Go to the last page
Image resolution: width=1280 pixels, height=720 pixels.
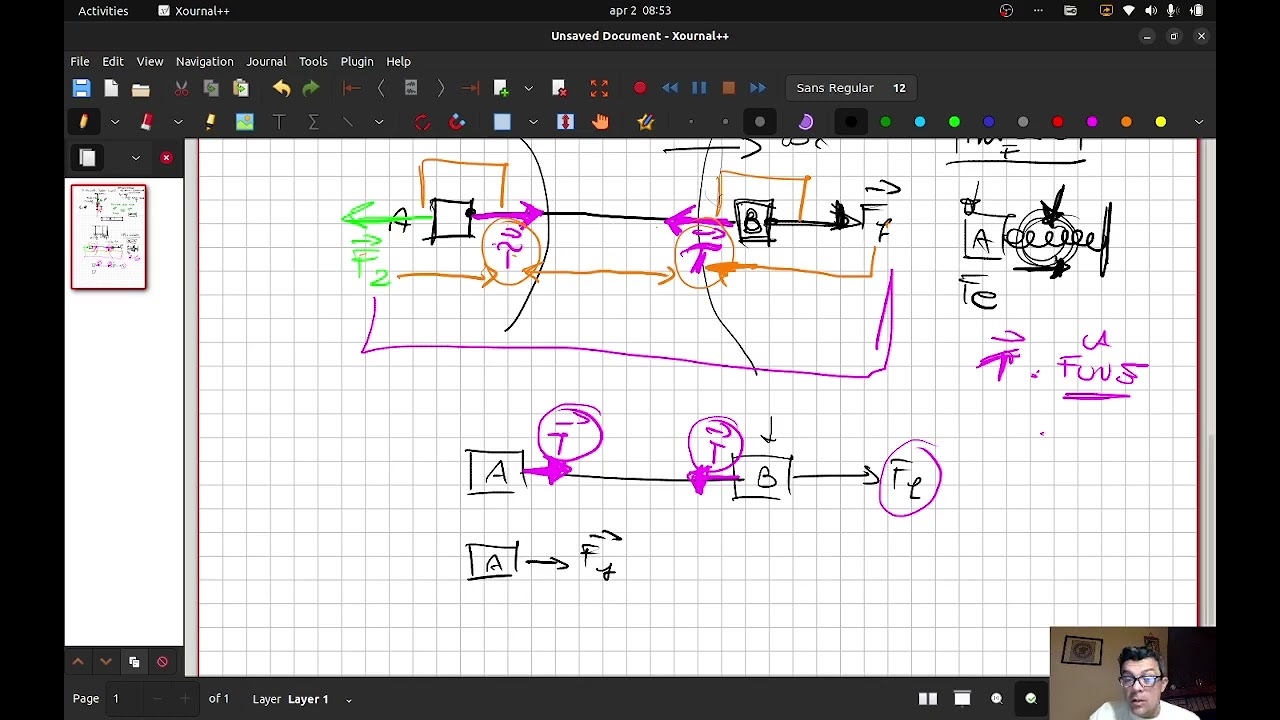470,88
